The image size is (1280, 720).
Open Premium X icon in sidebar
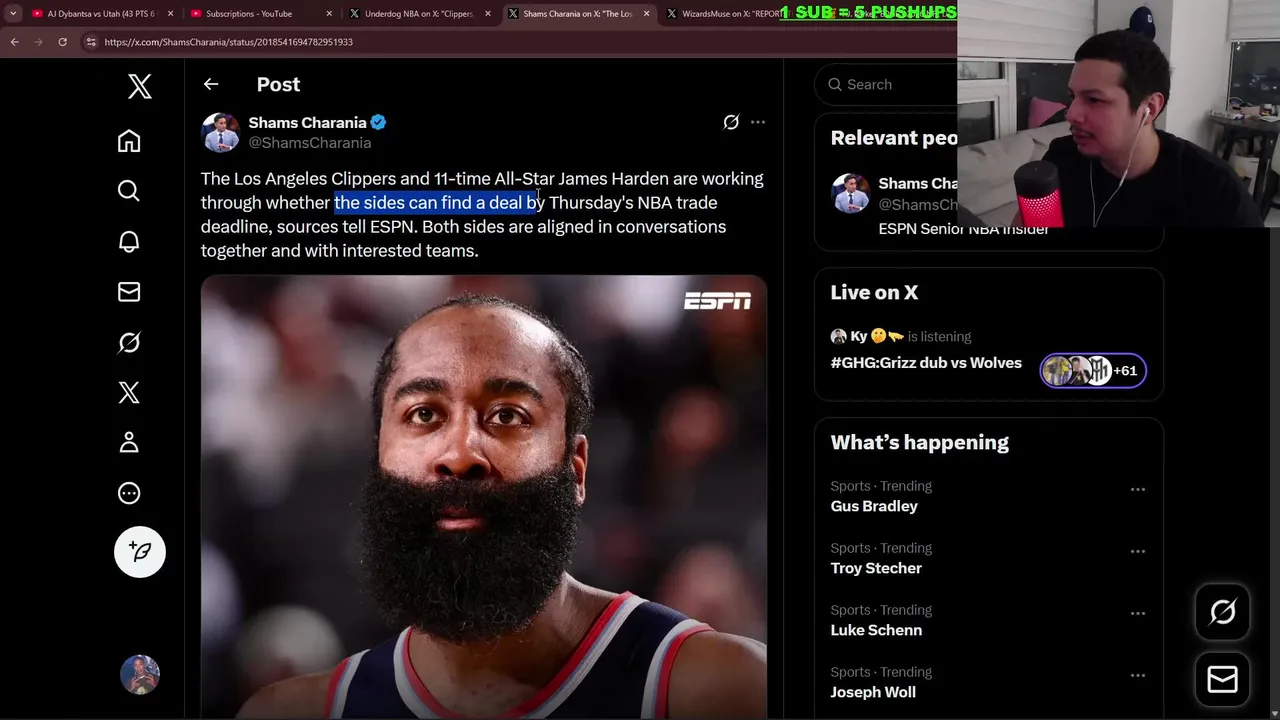coord(129,392)
